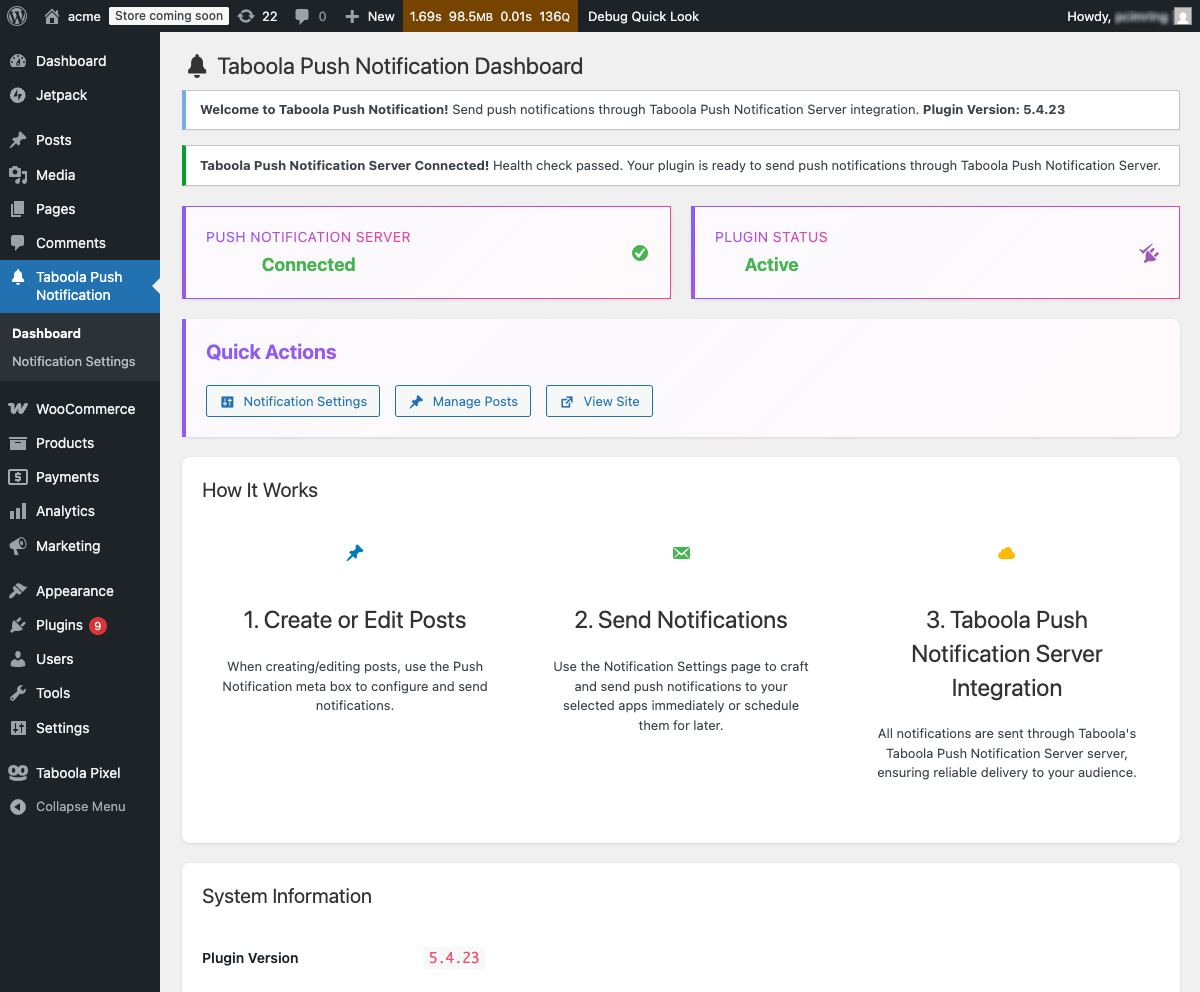Click the How It Works heading
This screenshot has height=992, width=1200.
260,490
